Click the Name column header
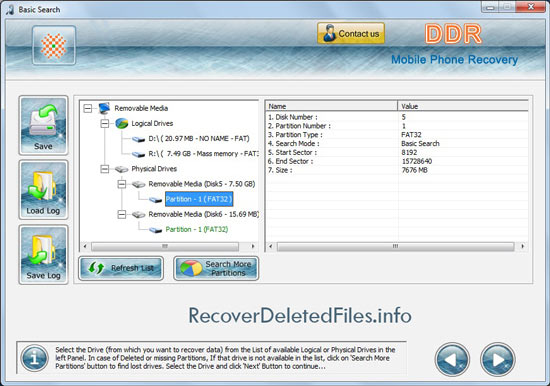 (x=331, y=106)
